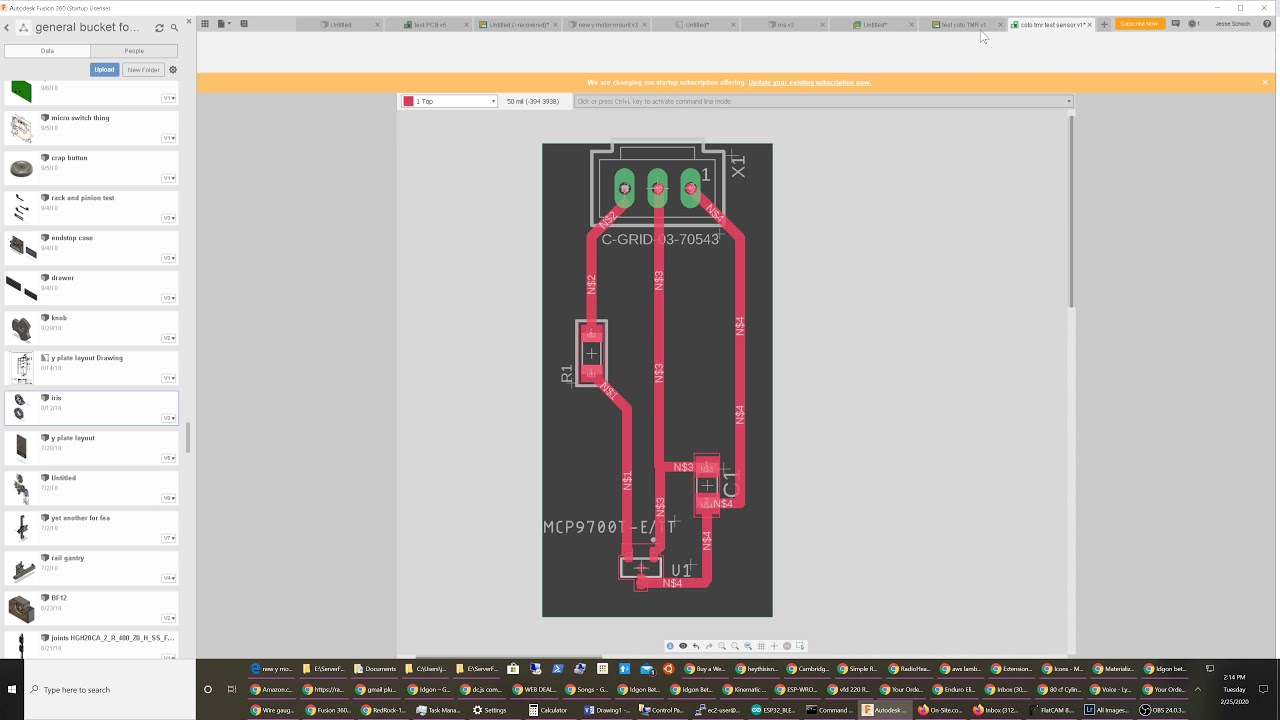Click connector pad 1 on X1
The image size is (1280, 720).
coord(690,187)
